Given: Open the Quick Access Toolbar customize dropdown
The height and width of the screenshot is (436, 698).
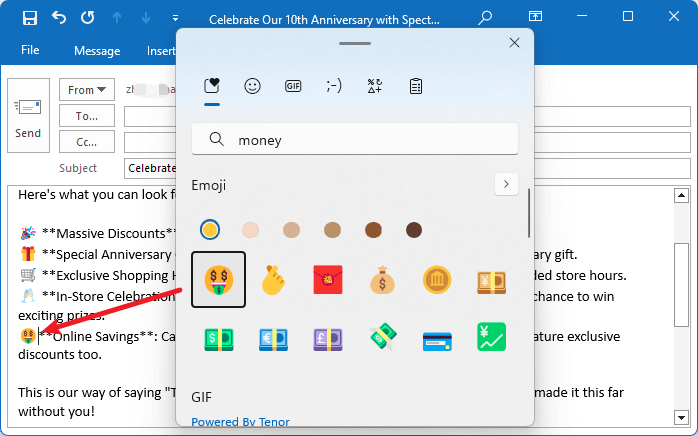Looking at the screenshot, I should click(176, 18).
